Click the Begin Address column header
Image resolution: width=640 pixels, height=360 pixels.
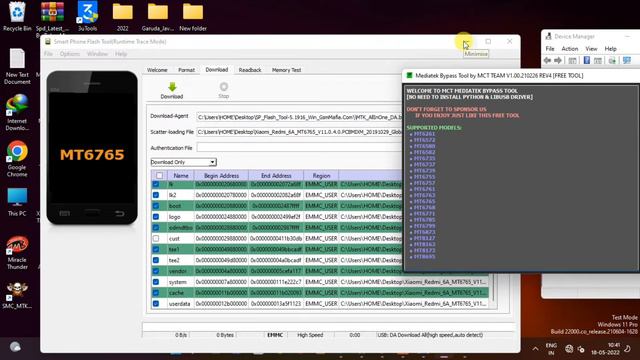221,176
